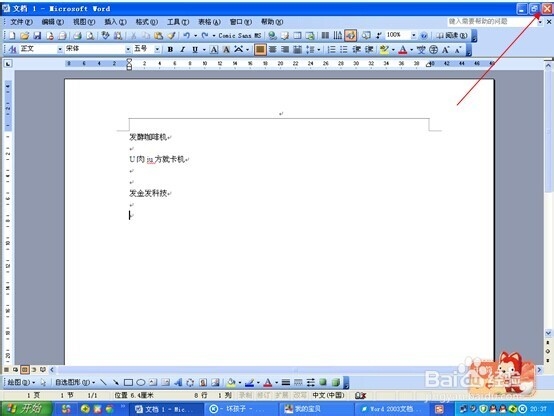Open the underline style dropdown arrow
The width and height of the screenshot is (554, 416).
pos(204,50)
